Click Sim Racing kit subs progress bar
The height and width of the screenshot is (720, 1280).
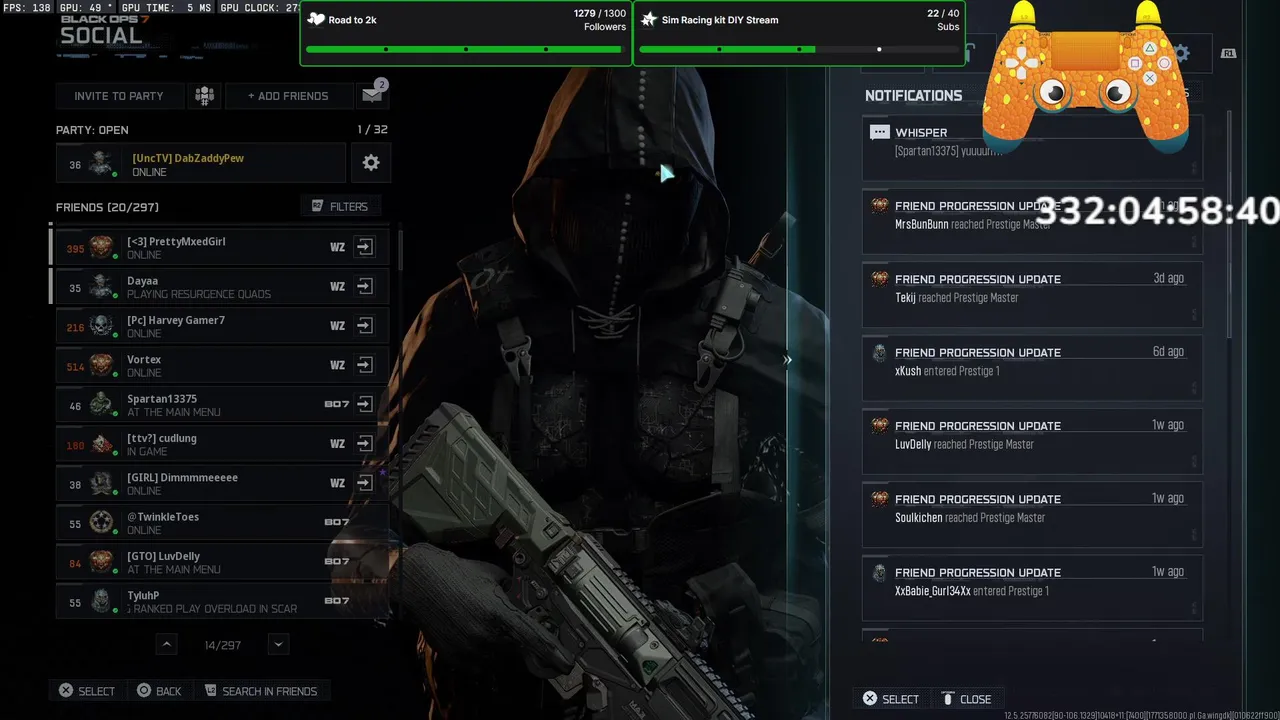pos(799,49)
